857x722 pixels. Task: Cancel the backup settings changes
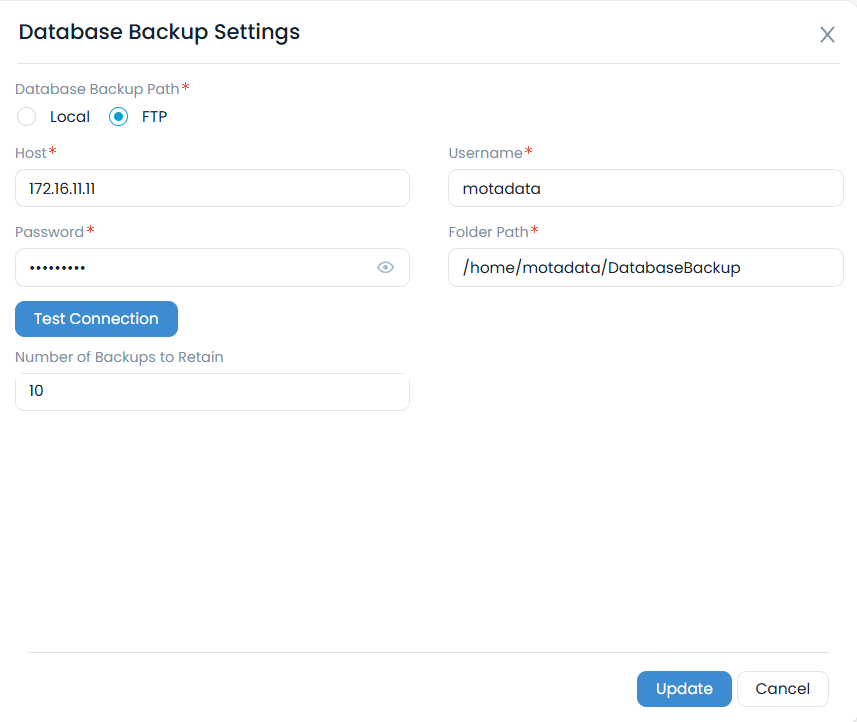782,689
